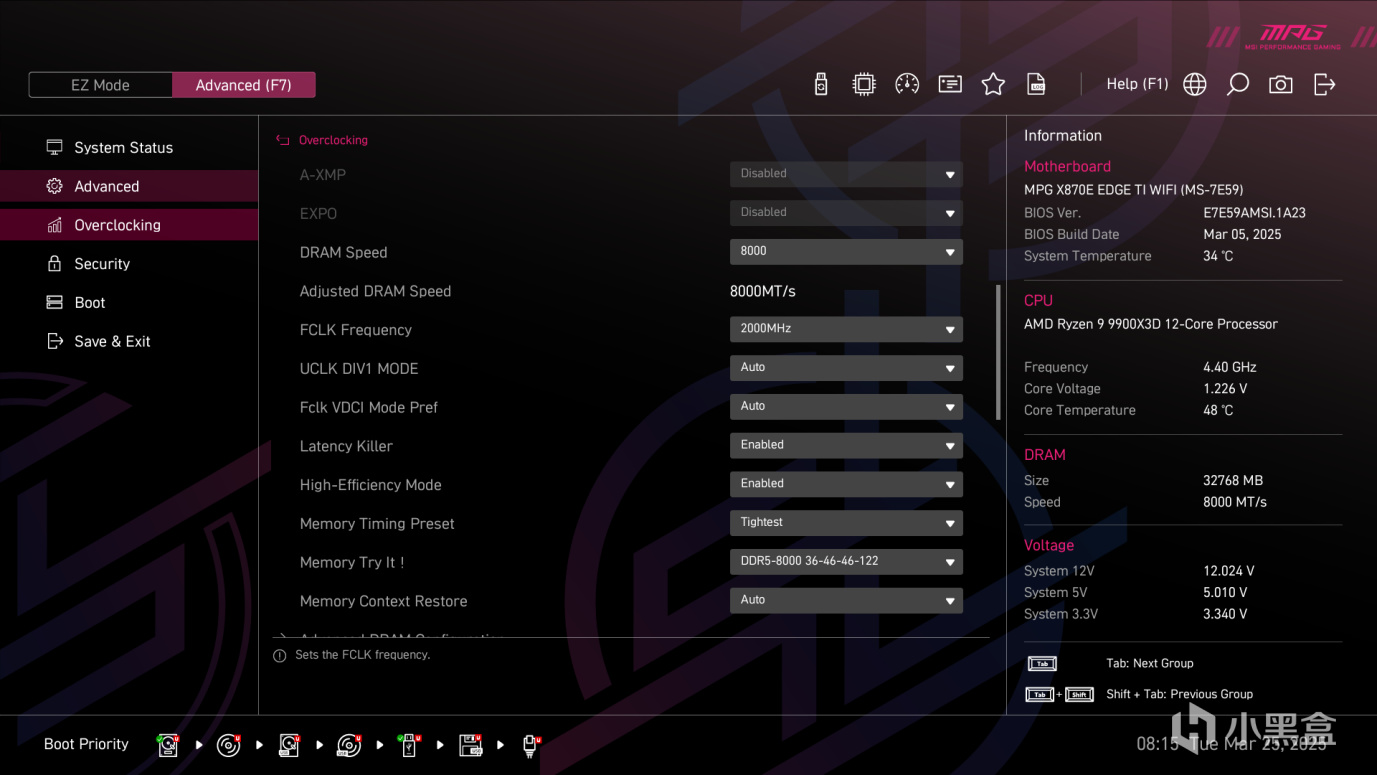Open the Memory Timing Preset dropdown
This screenshot has height=775, width=1377.
coord(846,523)
